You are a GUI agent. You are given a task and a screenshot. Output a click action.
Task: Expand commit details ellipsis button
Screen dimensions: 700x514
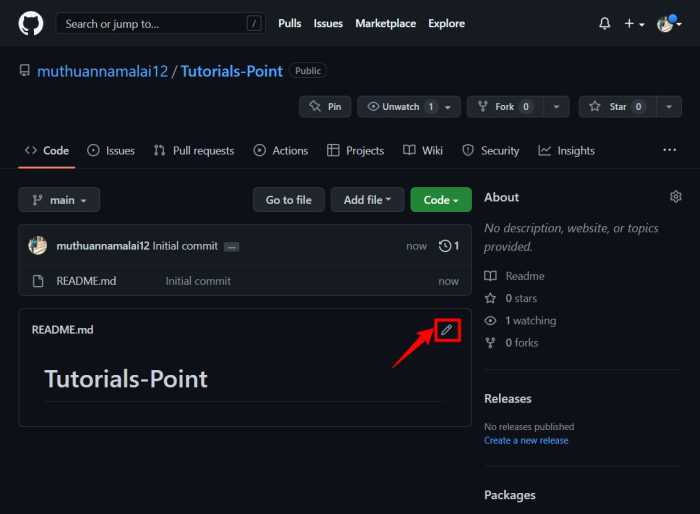[231, 247]
